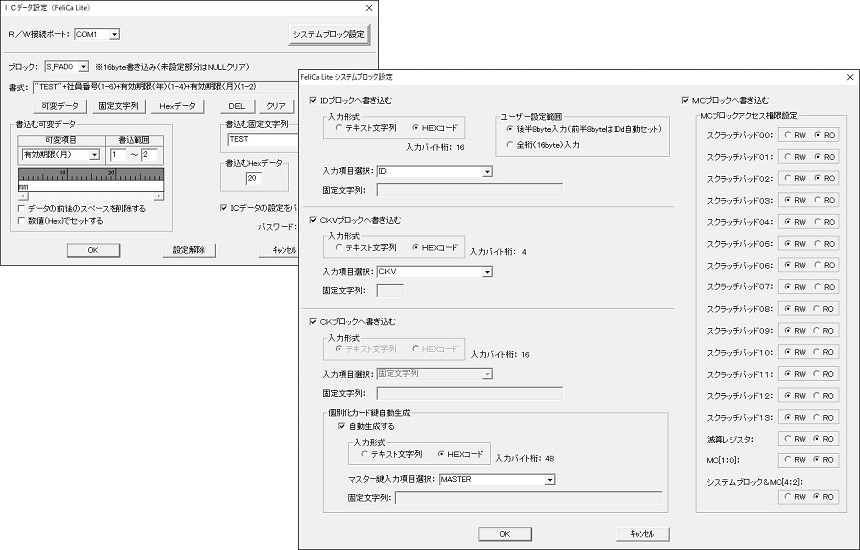Set スクラッチパッド00 to RO

(818, 135)
